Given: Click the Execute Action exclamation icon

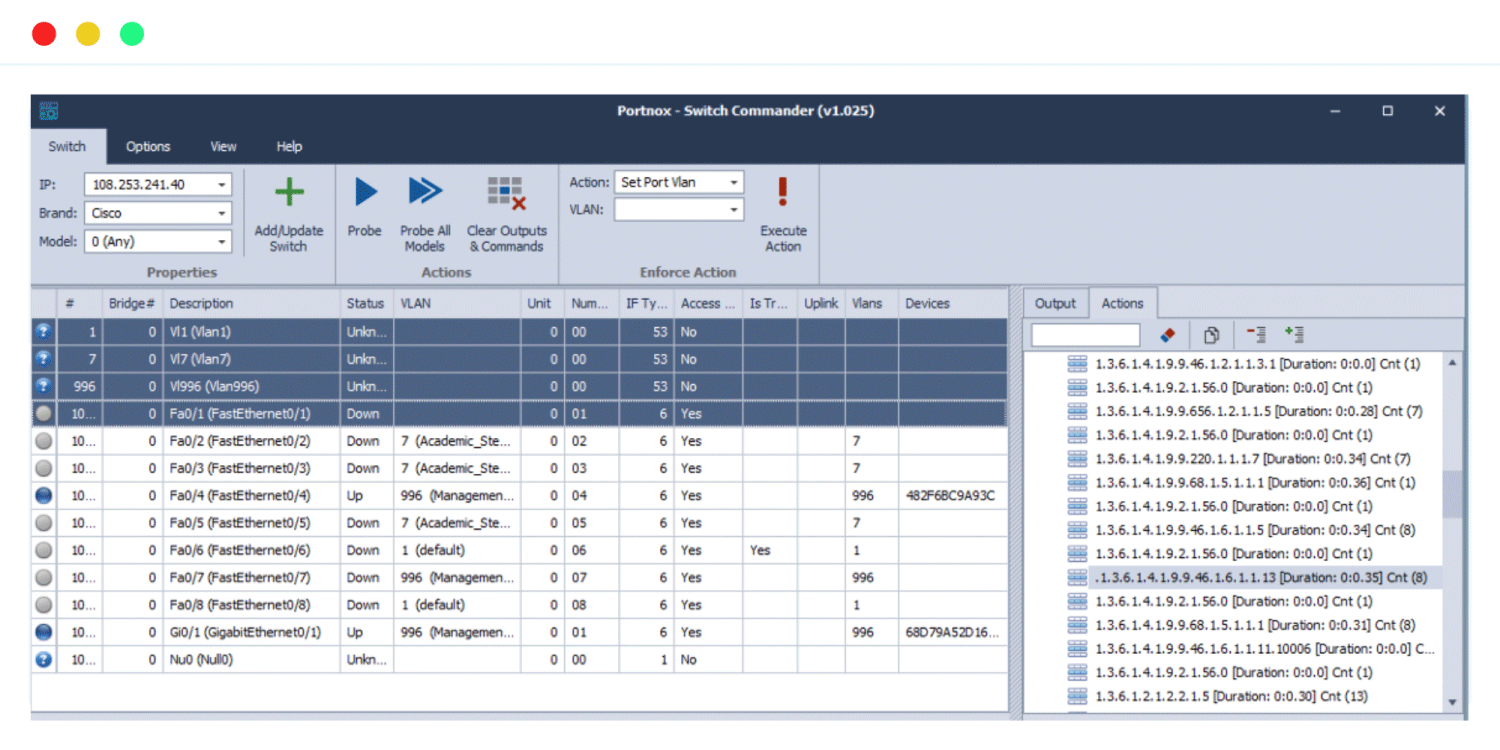Looking at the screenshot, I should click(783, 191).
